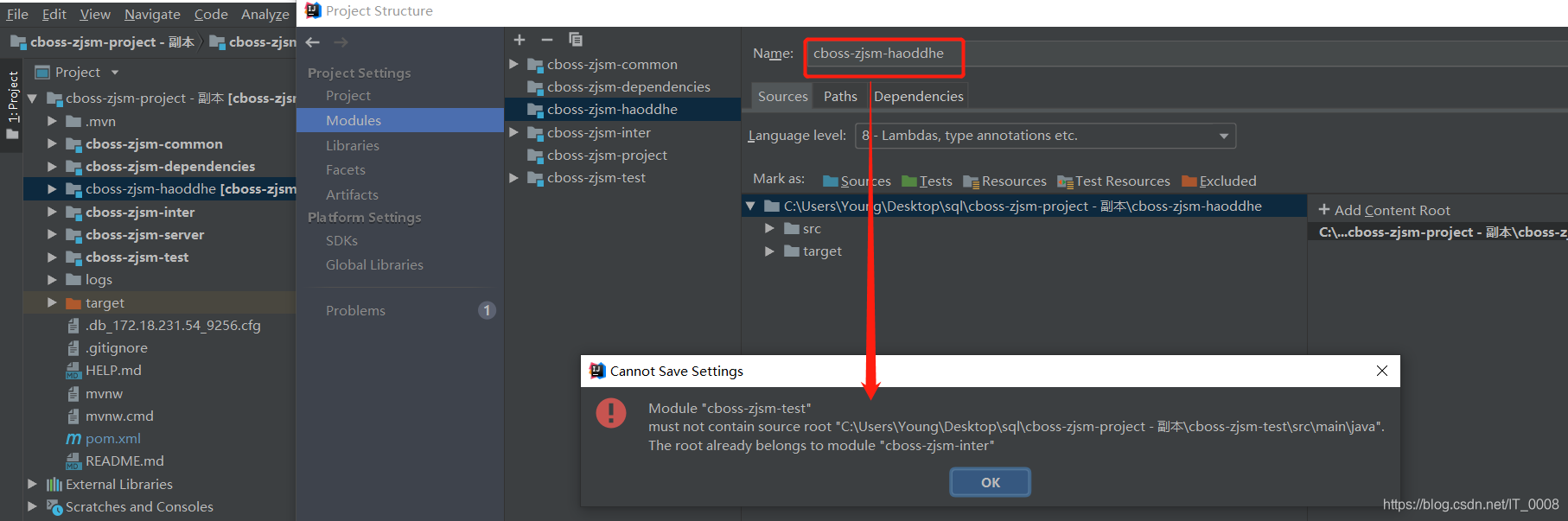Expand External Libraries node
Viewport: 1568px width, 521px height.
coord(33,484)
